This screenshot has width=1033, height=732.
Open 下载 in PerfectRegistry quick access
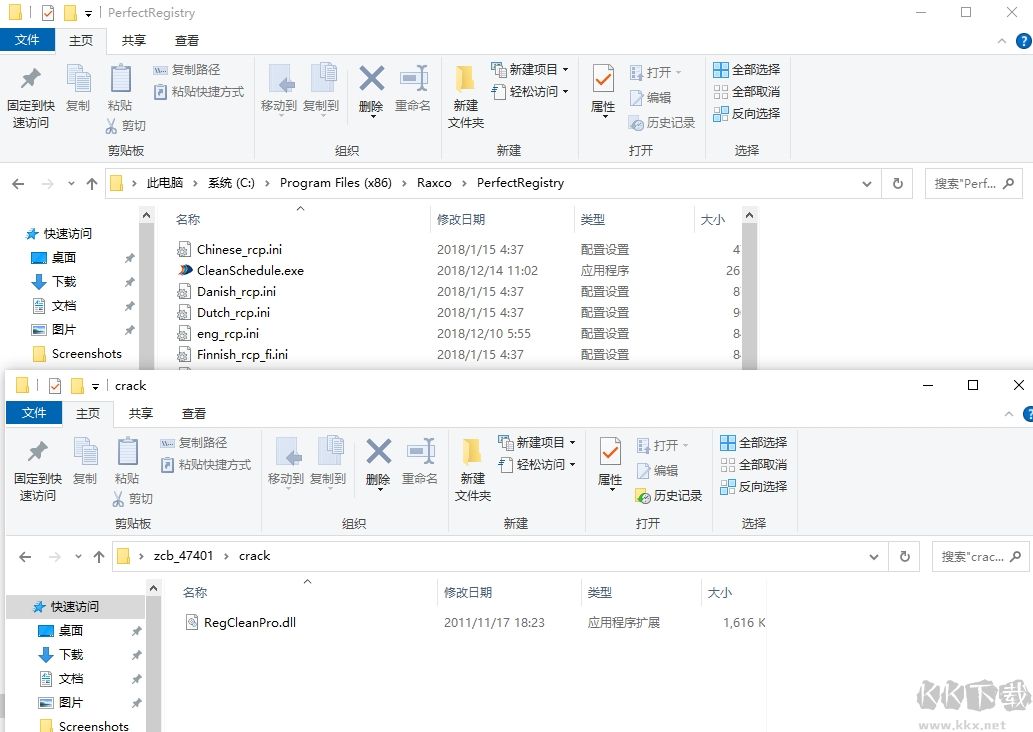pos(64,282)
